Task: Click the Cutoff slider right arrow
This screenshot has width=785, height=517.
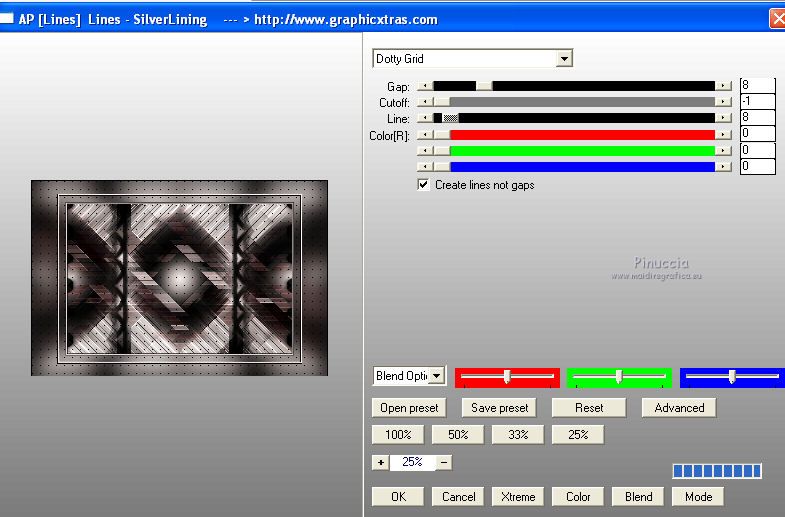Action: pyautogui.click(x=723, y=102)
